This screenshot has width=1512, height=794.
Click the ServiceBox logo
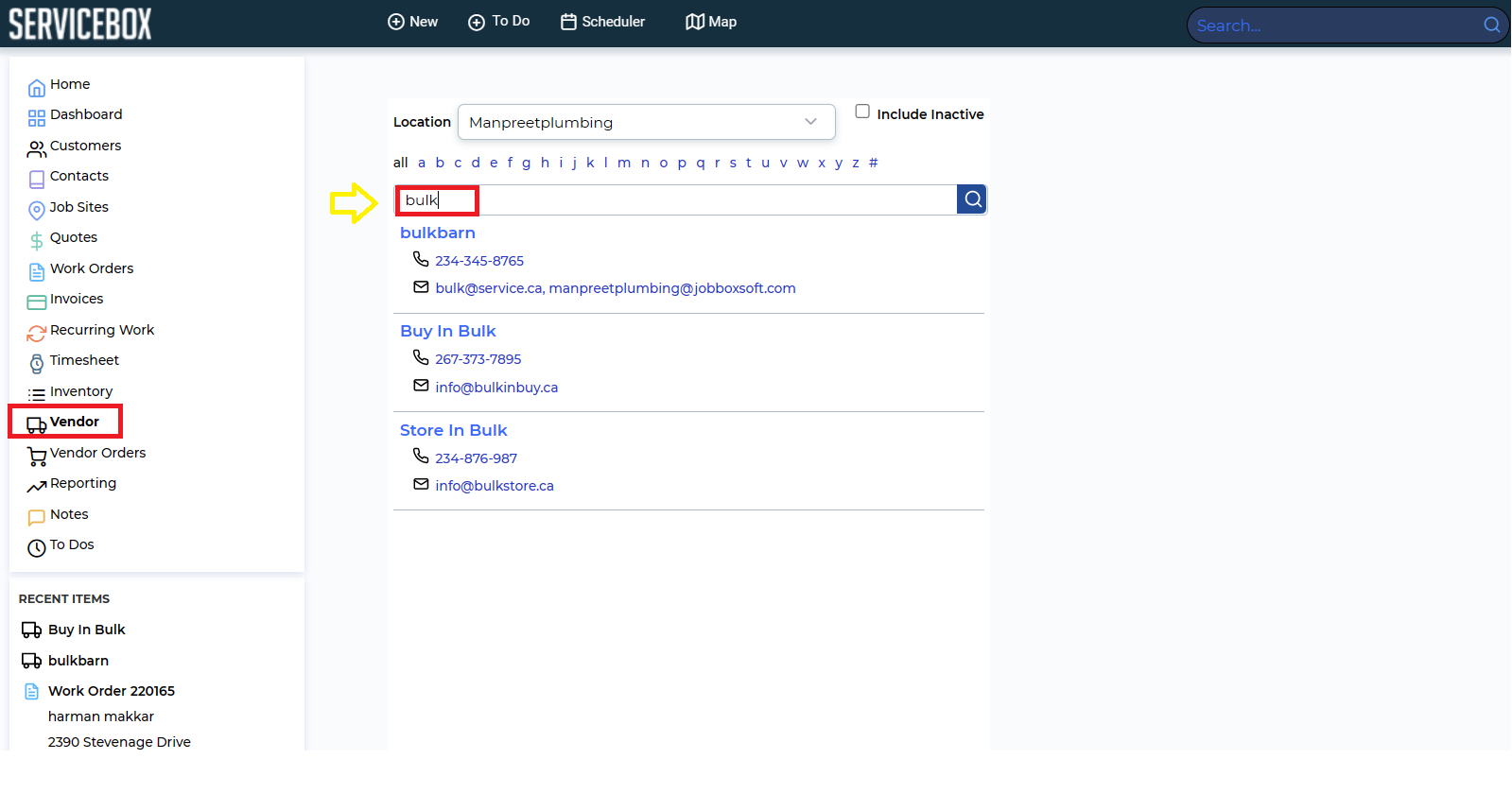pos(80,24)
